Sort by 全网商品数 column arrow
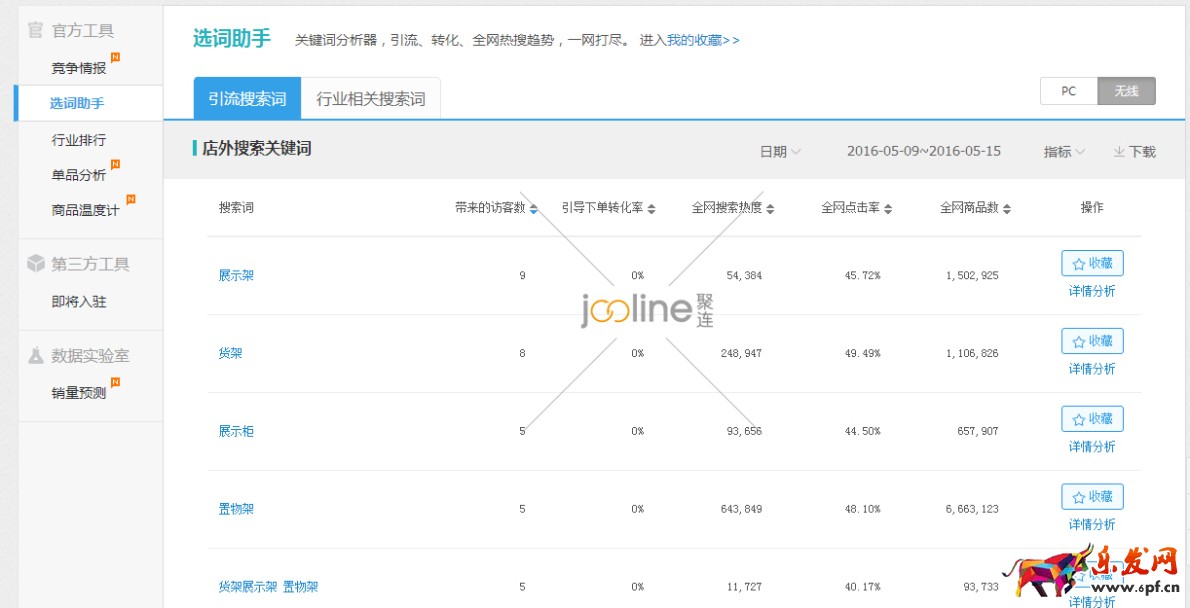This screenshot has height=608, width=1190. click(x=1007, y=209)
